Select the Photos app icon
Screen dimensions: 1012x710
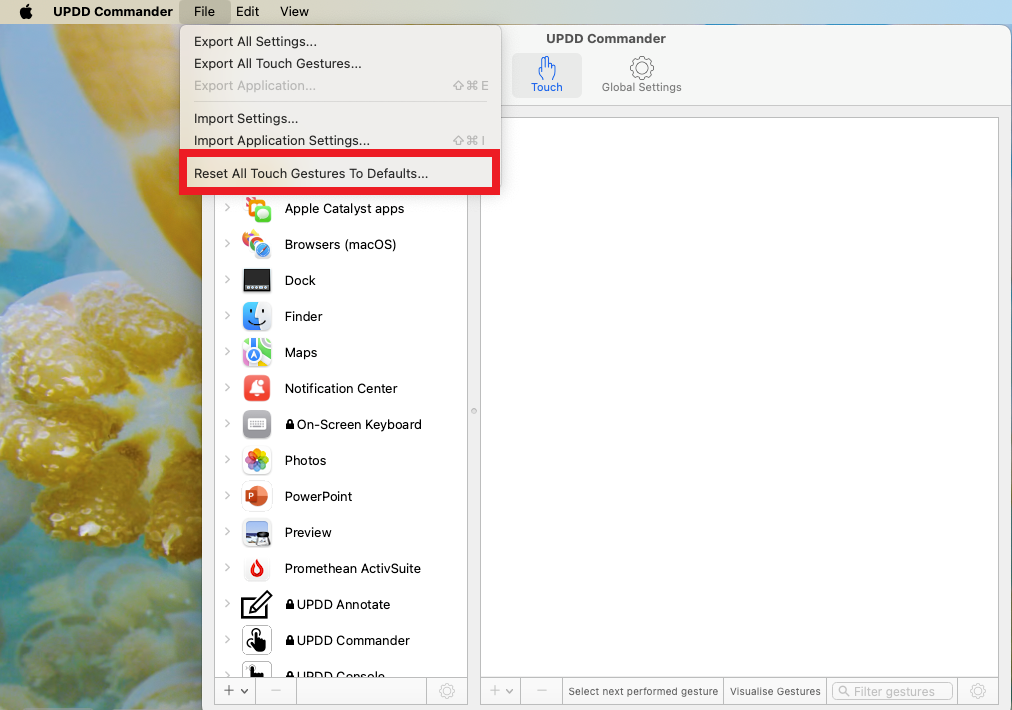[x=257, y=461]
